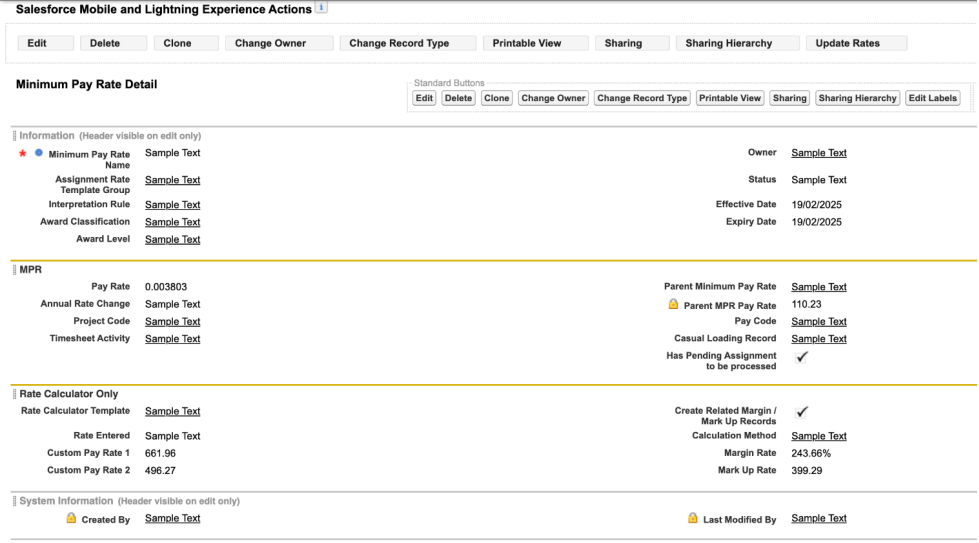Open the Rate Calculator Template Sample Text link
The image size is (979, 543).
click(172, 411)
